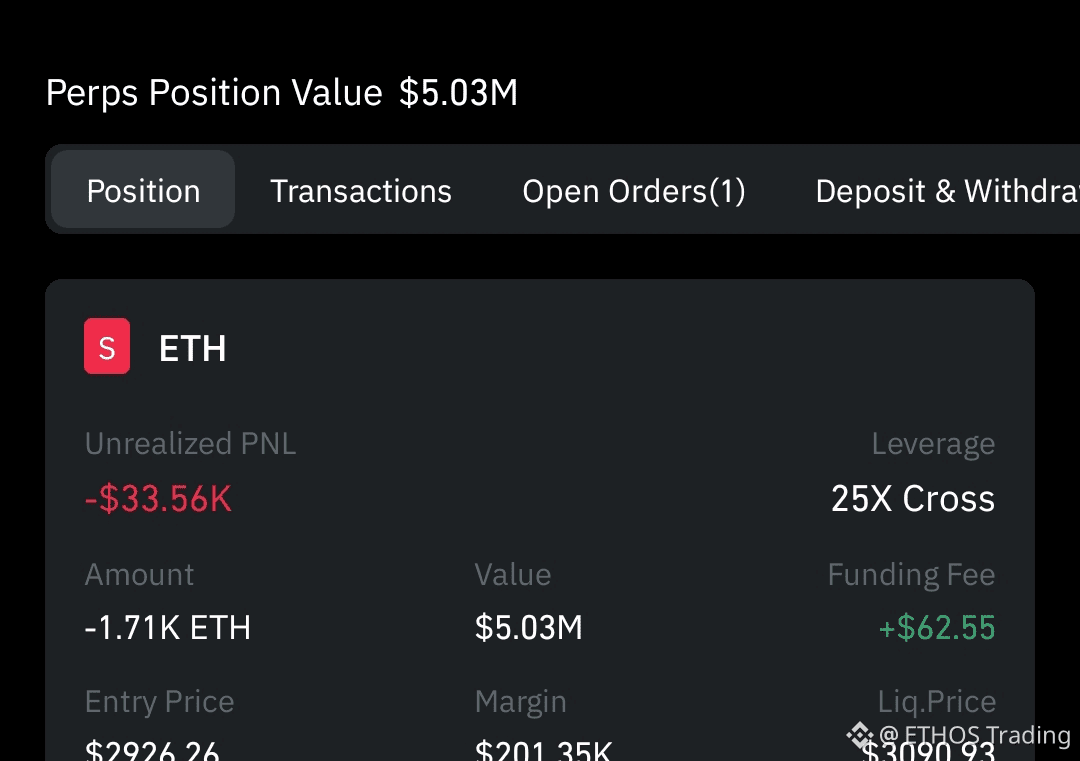Click the green Funding Fee amount +$62.55
The image size is (1080, 761).
(x=937, y=628)
